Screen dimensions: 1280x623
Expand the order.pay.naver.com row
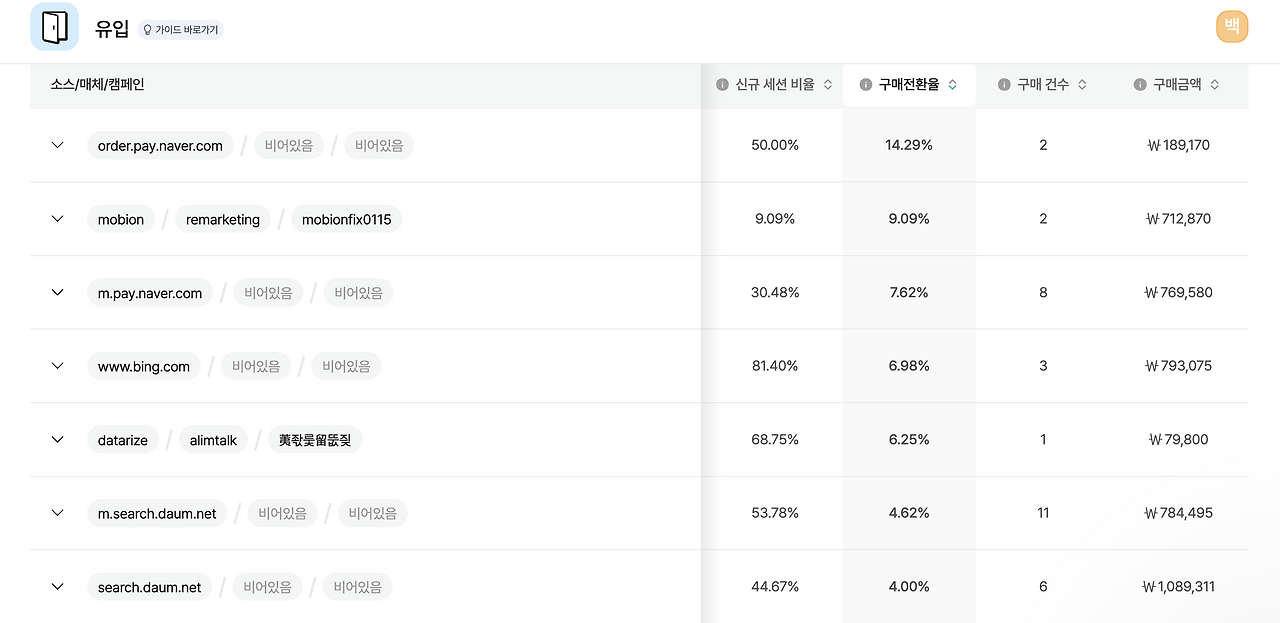pos(58,145)
